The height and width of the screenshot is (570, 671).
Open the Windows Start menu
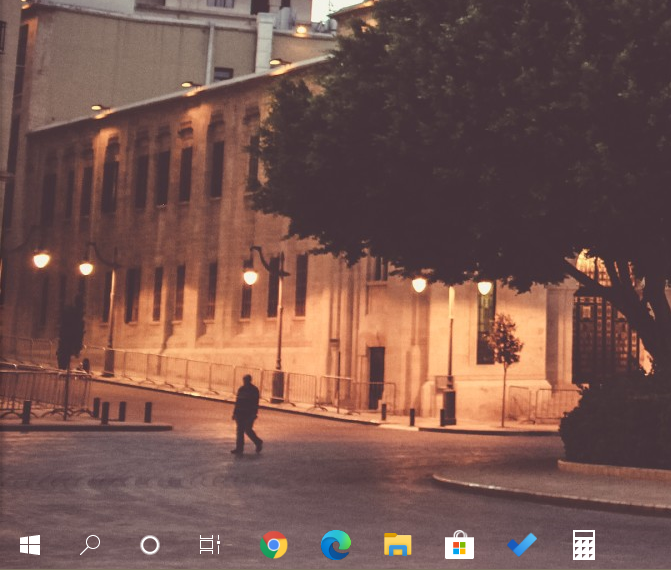30,545
